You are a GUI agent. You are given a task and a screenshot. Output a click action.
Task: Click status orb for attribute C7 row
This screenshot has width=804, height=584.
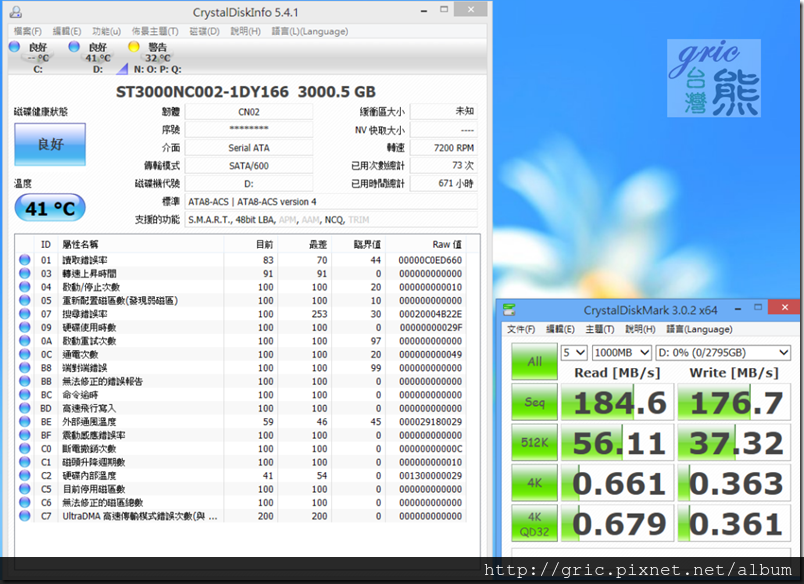pyautogui.click(x=25, y=516)
